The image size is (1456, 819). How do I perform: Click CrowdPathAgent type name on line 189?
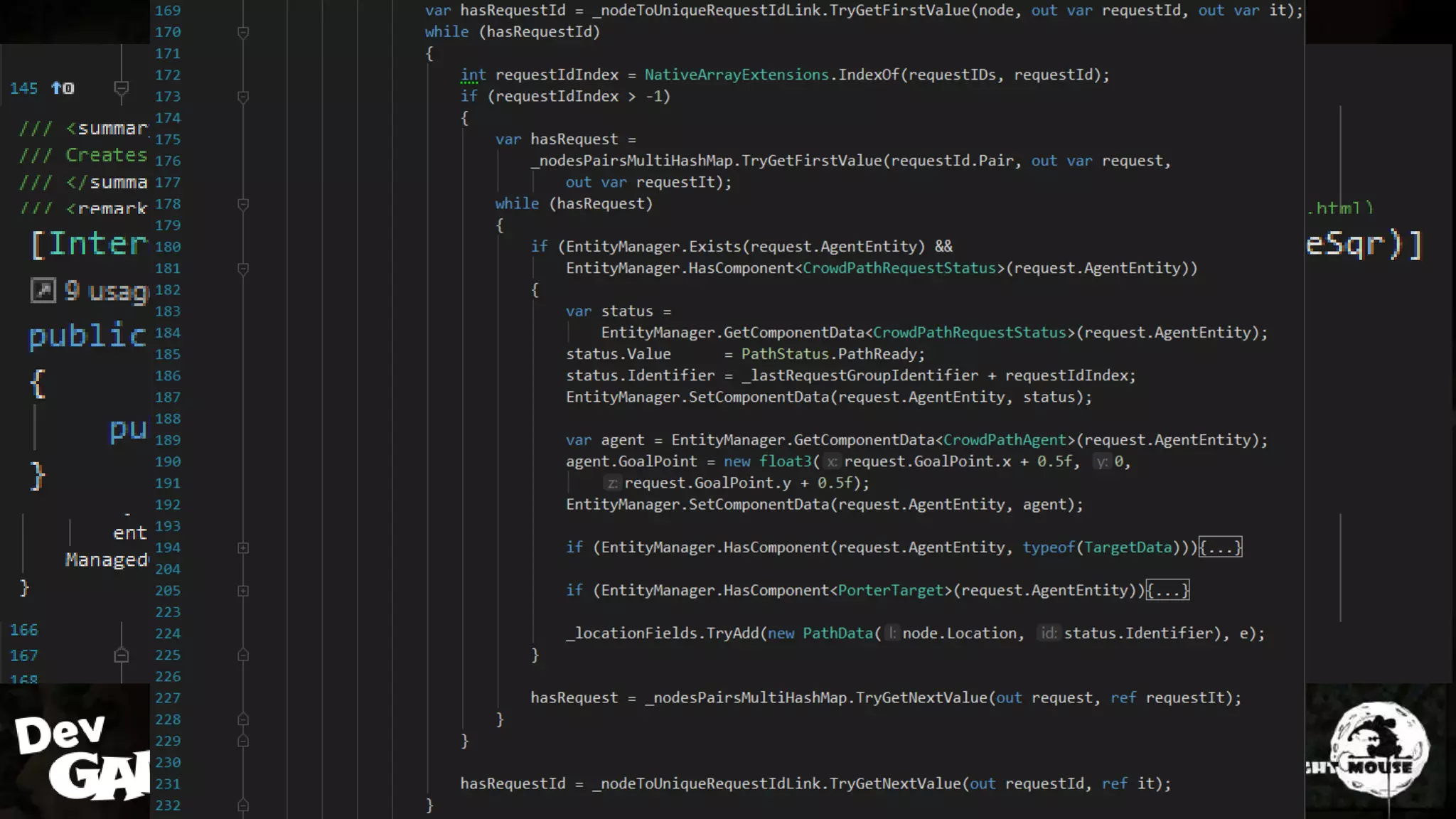tap(1005, 440)
